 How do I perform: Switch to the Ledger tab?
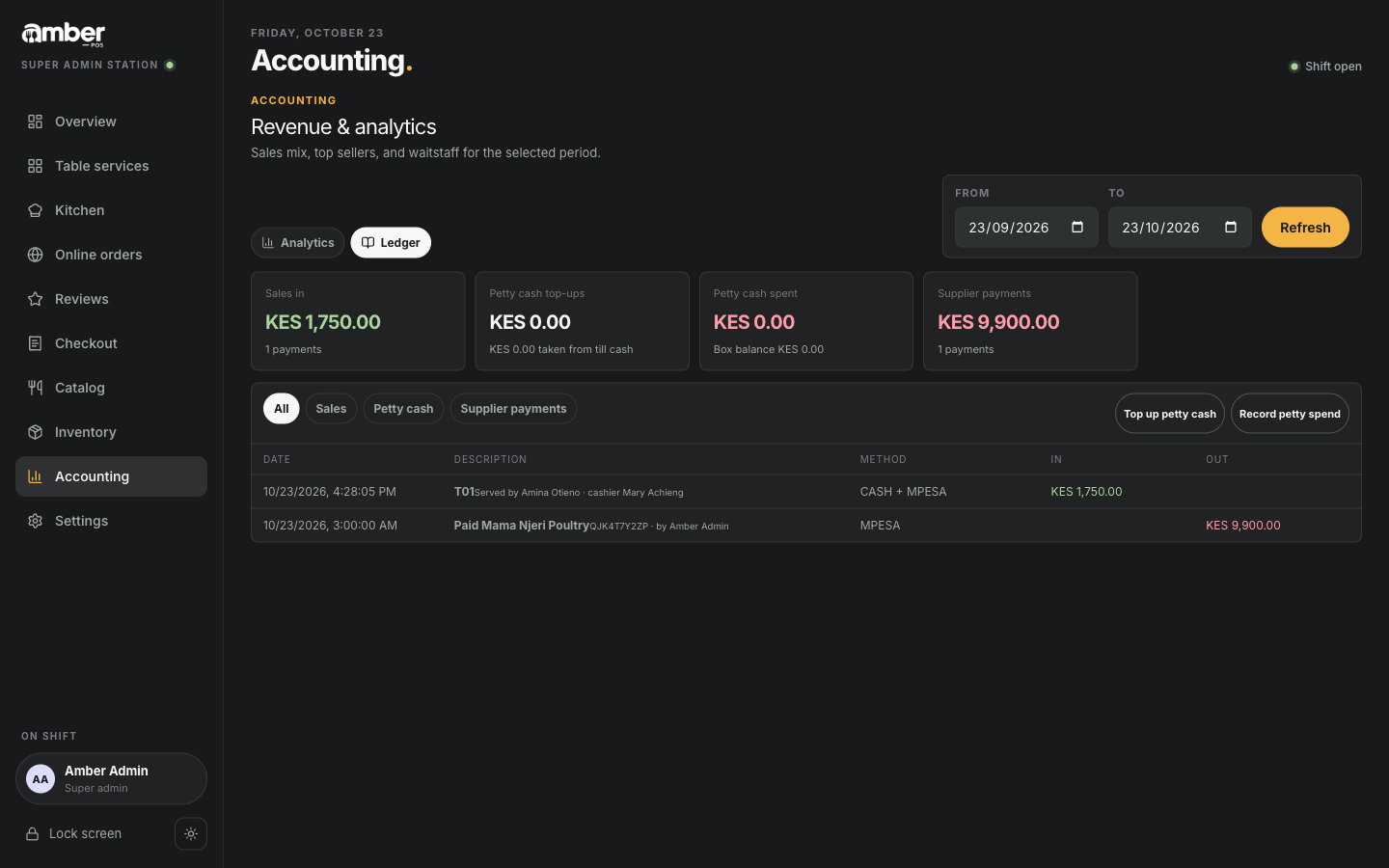pyautogui.click(x=391, y=243)
